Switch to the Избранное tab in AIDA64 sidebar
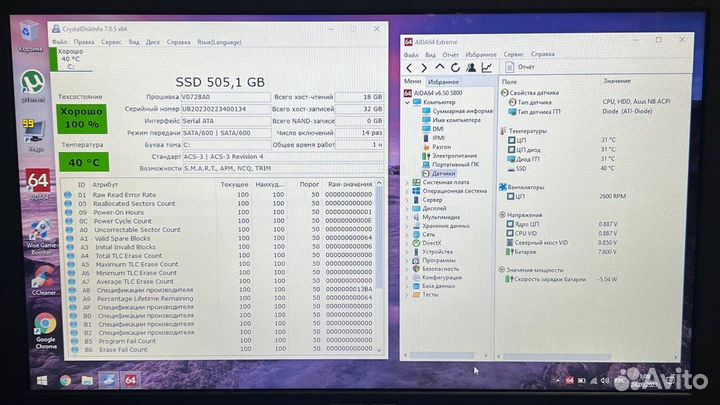This screenshot has width=720, height=405. 443,82
